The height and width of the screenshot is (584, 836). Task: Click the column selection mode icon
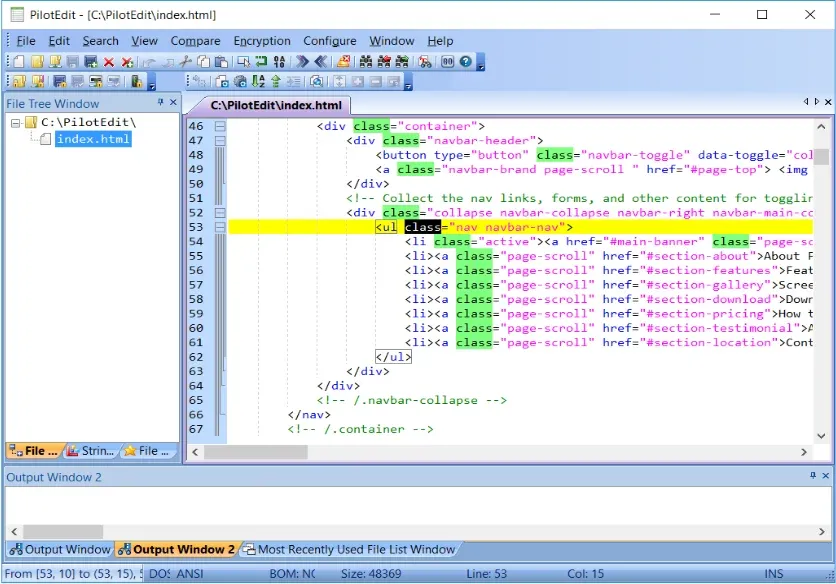tap(243, 62)
